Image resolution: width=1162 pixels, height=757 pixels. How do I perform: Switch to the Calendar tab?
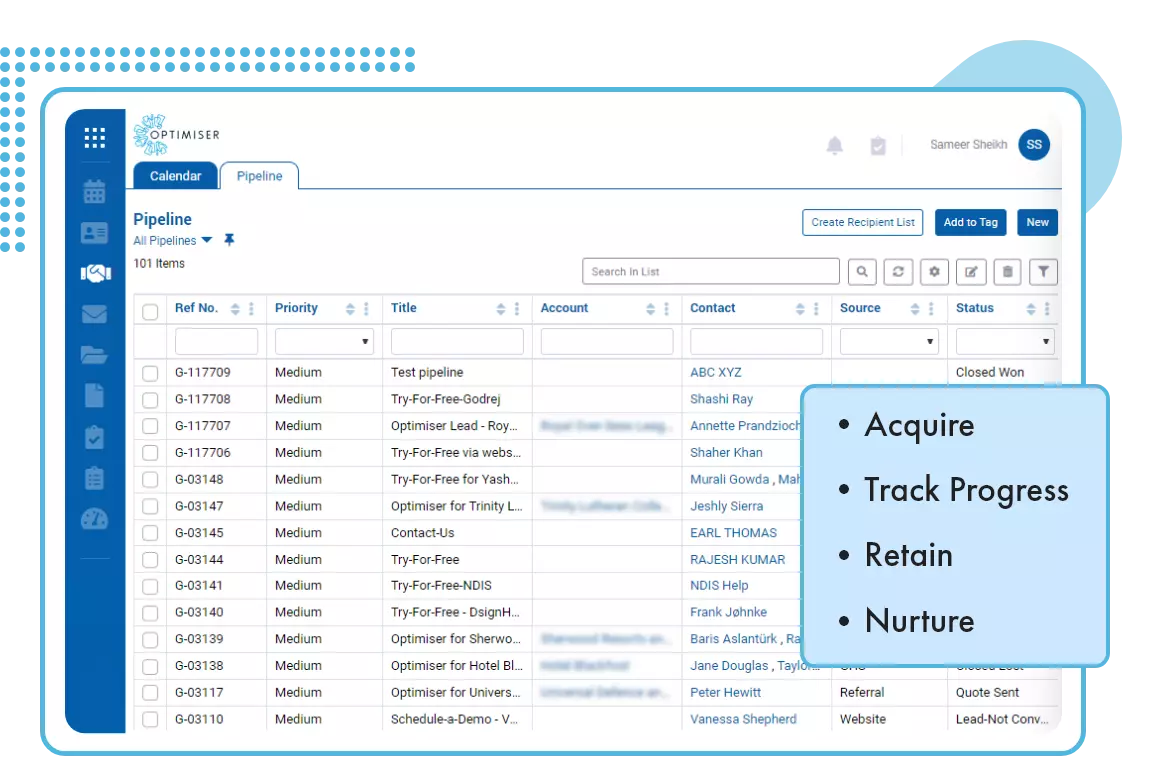tap(176, 176)
